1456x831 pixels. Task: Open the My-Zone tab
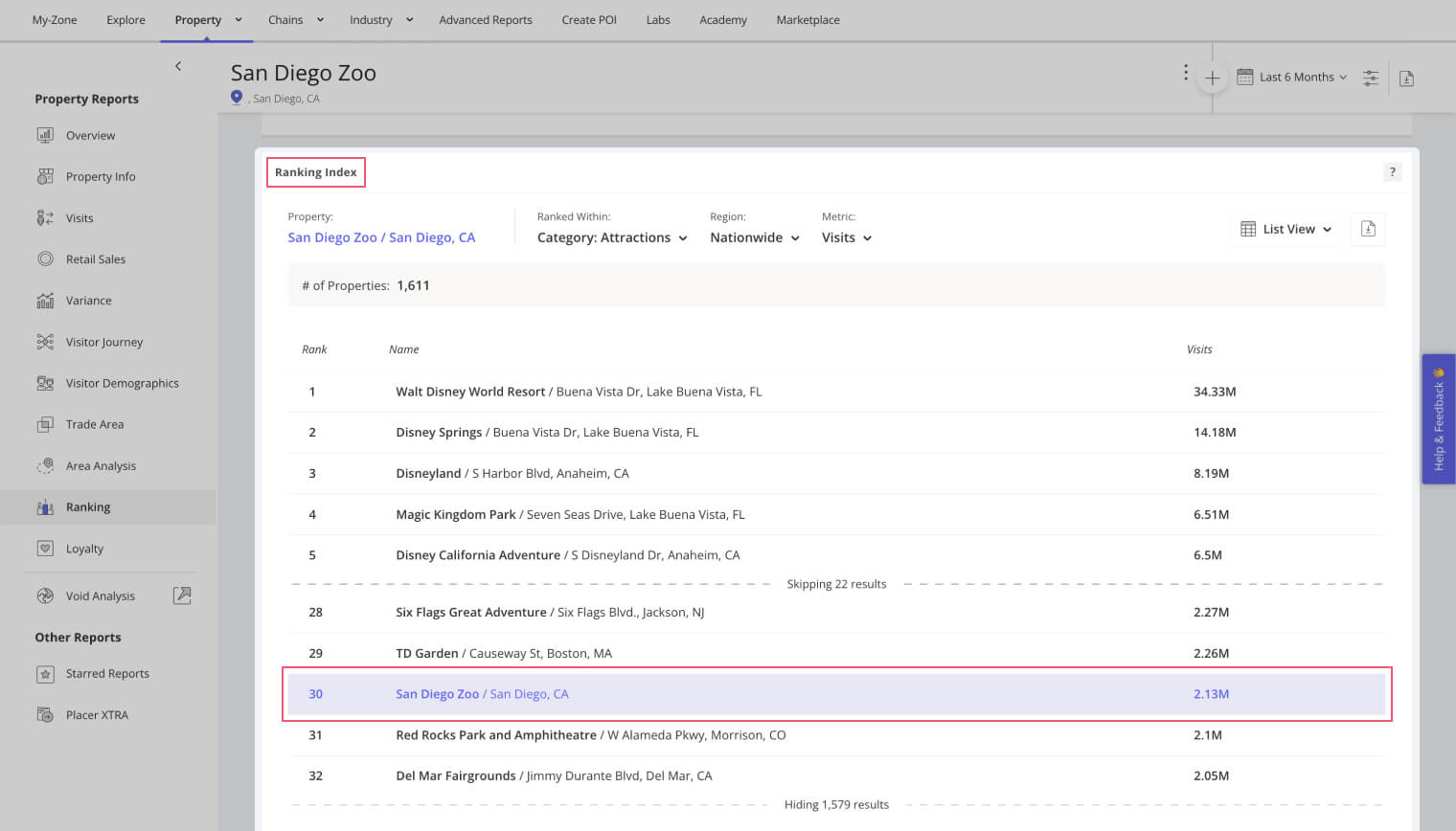point(55,20)
